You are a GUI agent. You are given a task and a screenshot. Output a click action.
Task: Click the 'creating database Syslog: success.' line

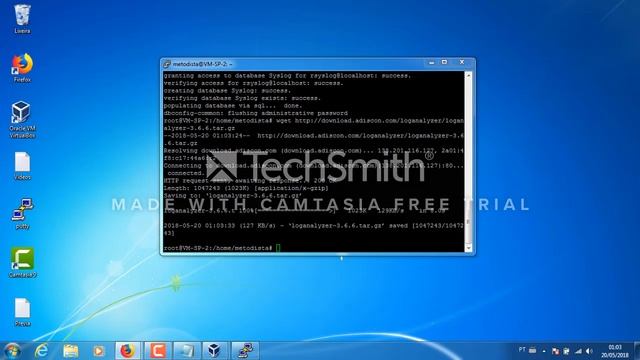point(227,91)
